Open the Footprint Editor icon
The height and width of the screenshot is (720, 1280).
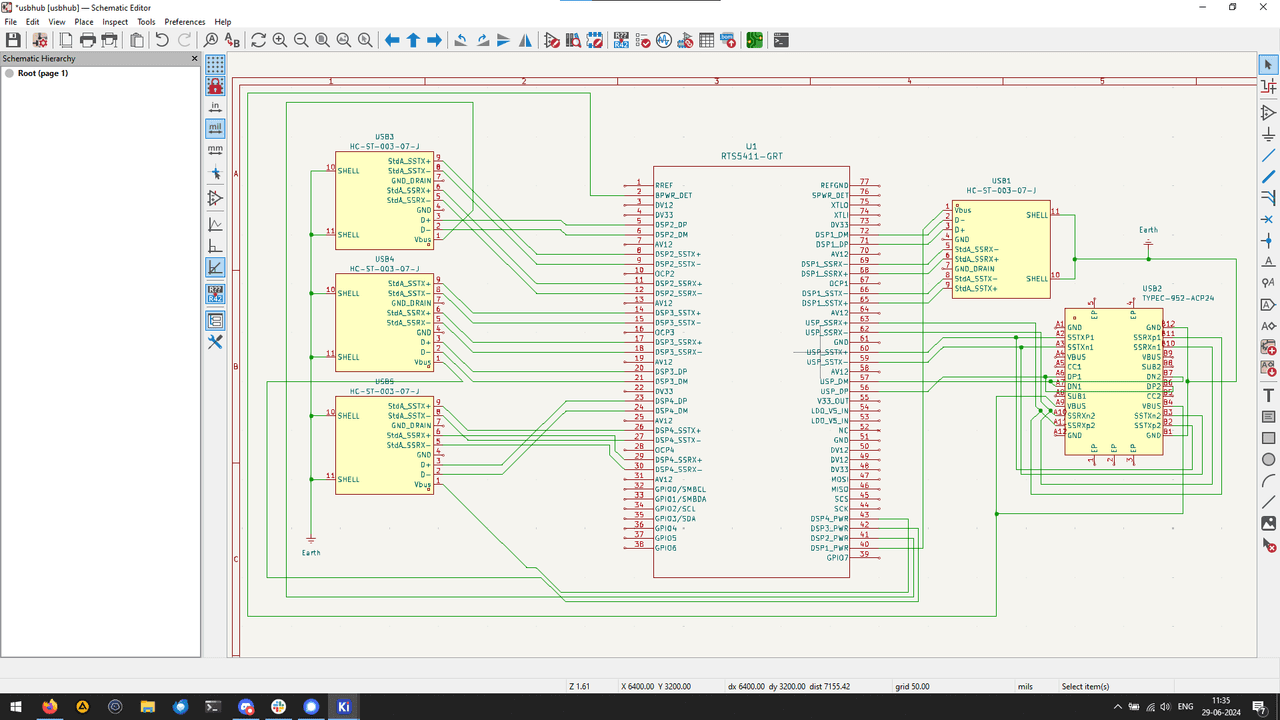[595, 40]
